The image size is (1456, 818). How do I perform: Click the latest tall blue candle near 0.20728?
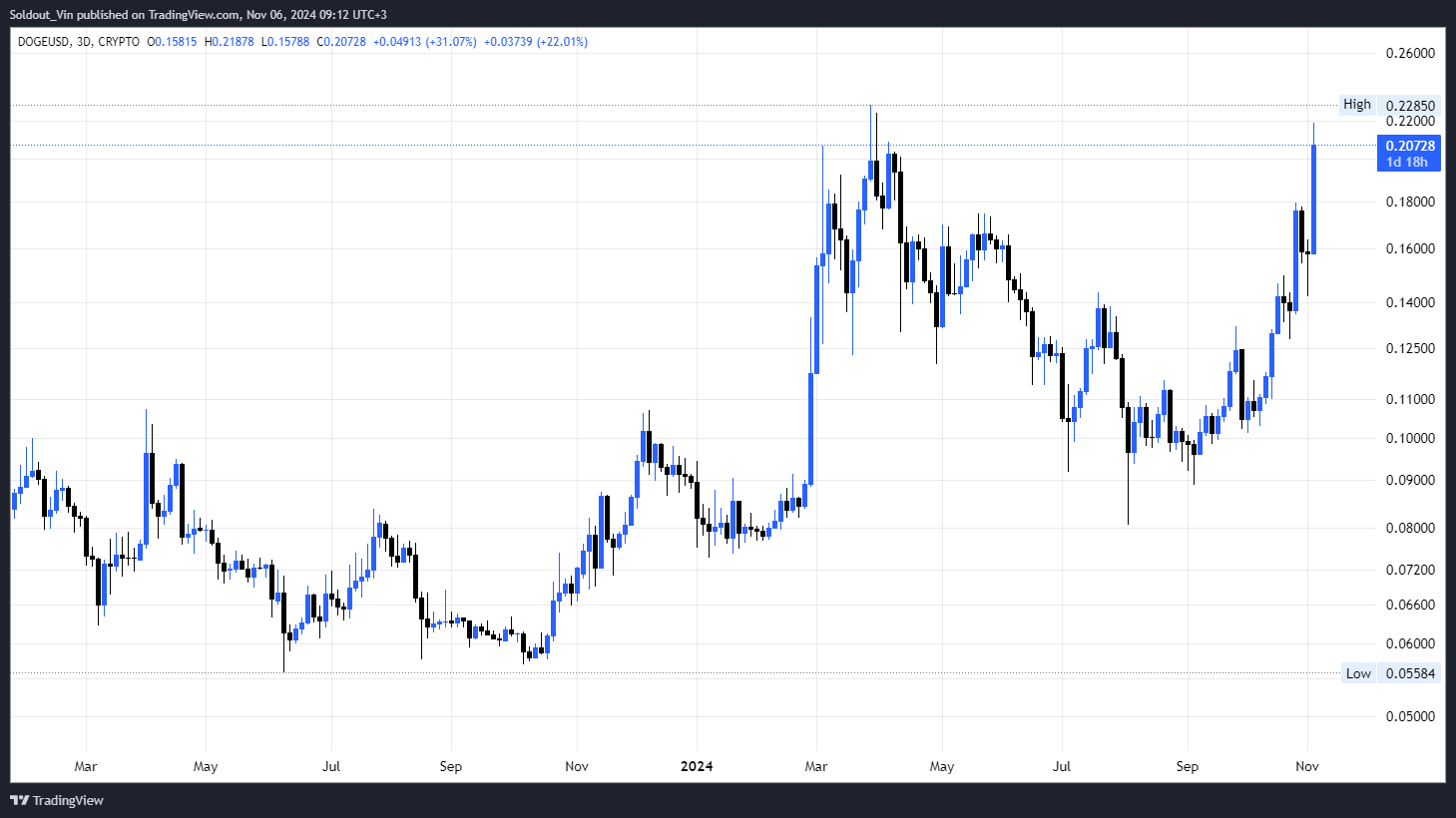1313,200
